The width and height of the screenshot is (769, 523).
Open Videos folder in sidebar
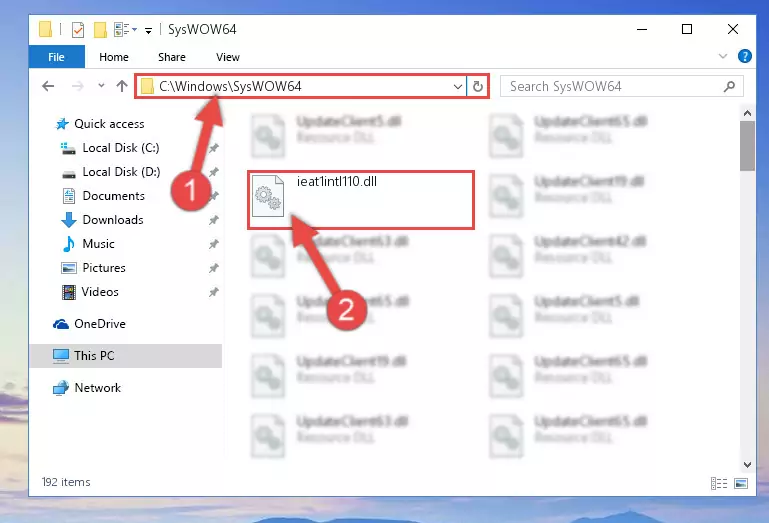pyautogui.click(x=100, y=292)
